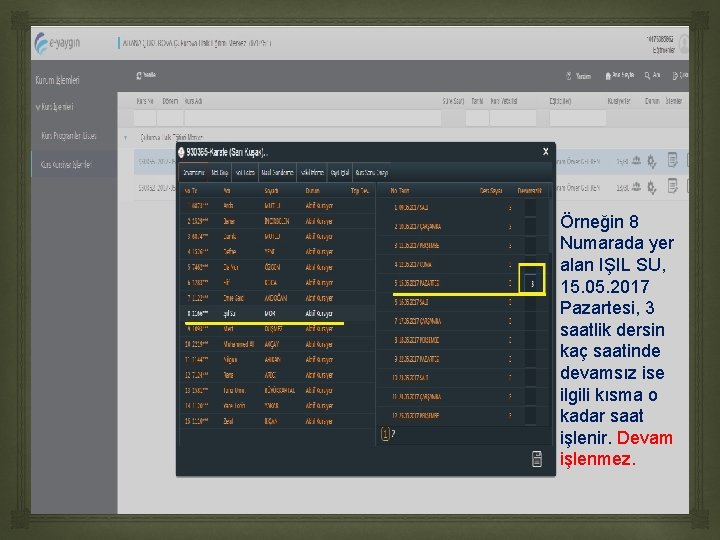Switch to the Not Listesi tab

tap(245, 173)
